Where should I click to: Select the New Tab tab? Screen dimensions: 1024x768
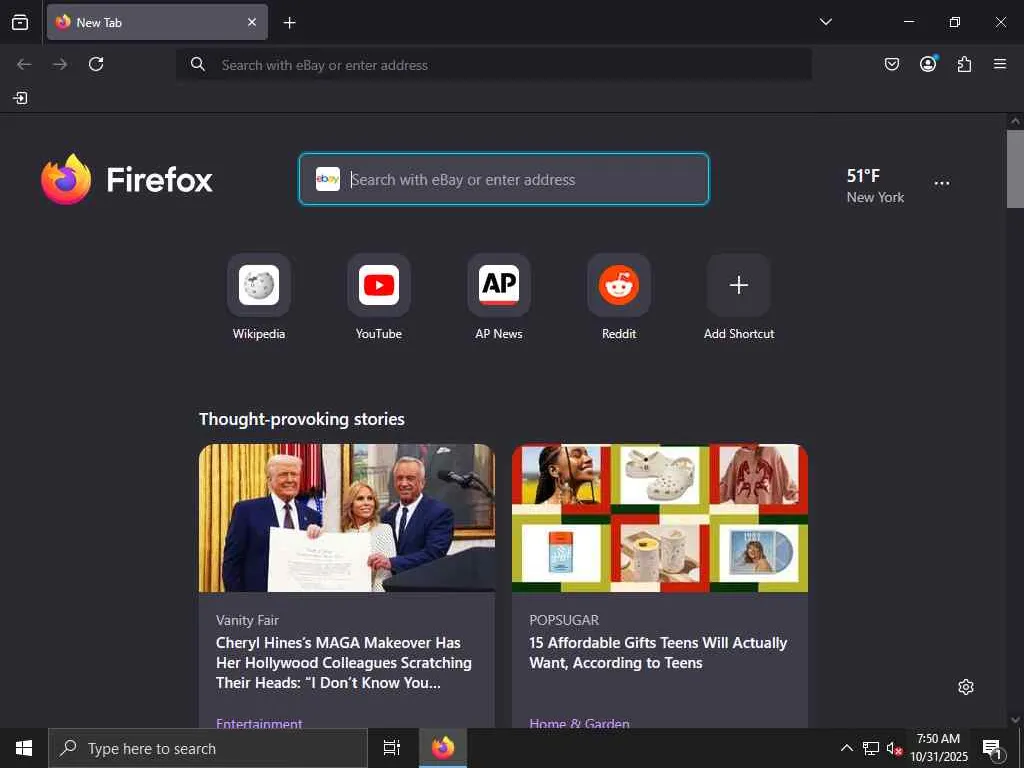tap(157, 22)
